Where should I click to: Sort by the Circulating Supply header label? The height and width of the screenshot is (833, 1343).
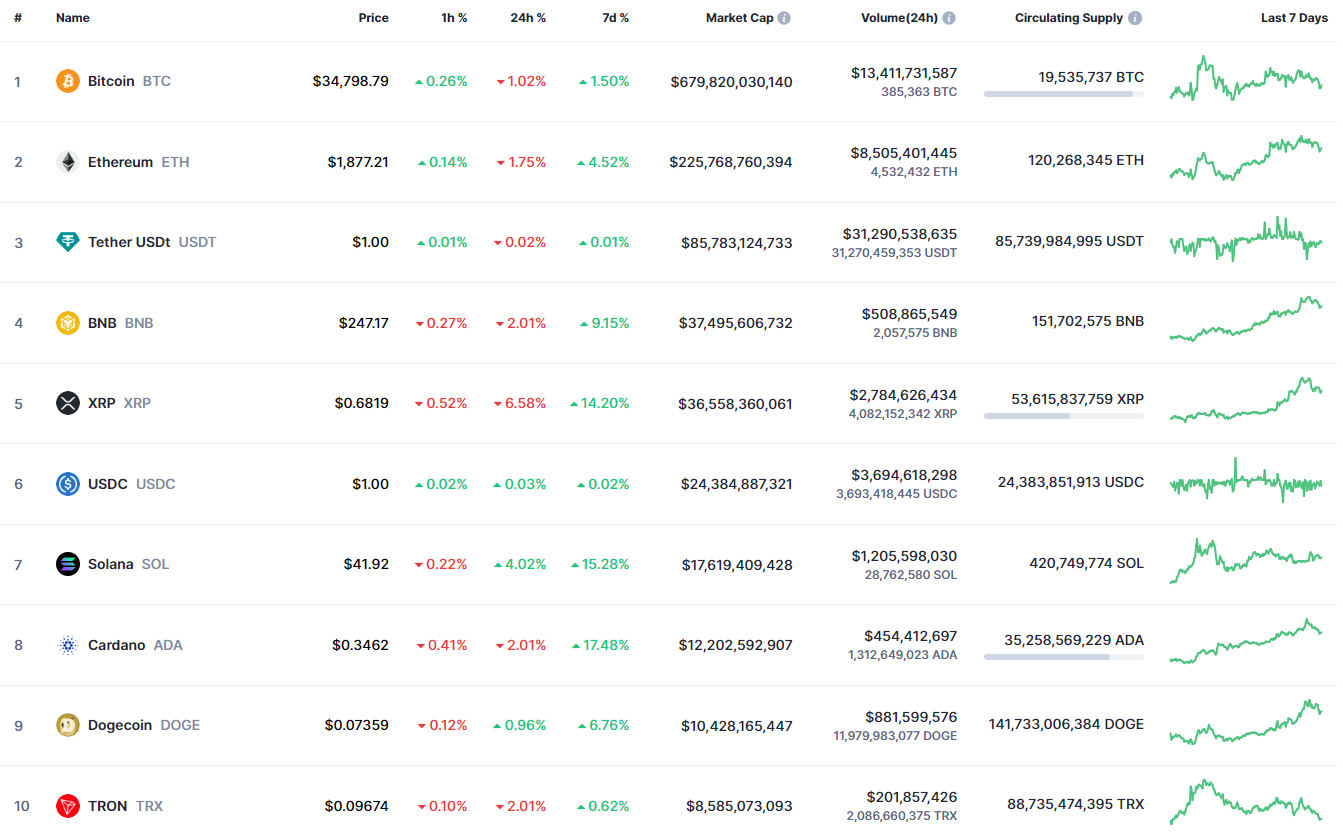coord(1069,18)
